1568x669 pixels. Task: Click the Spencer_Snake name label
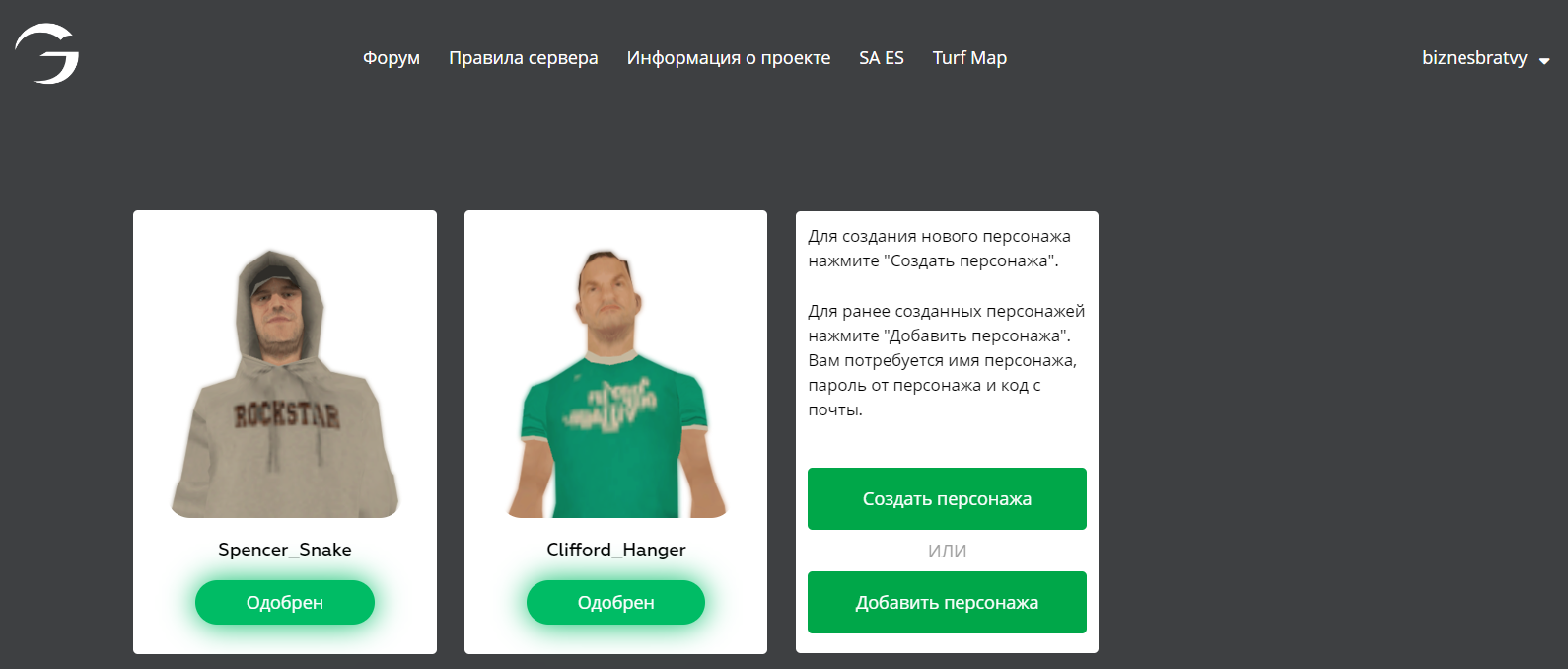tap(285, 550)
